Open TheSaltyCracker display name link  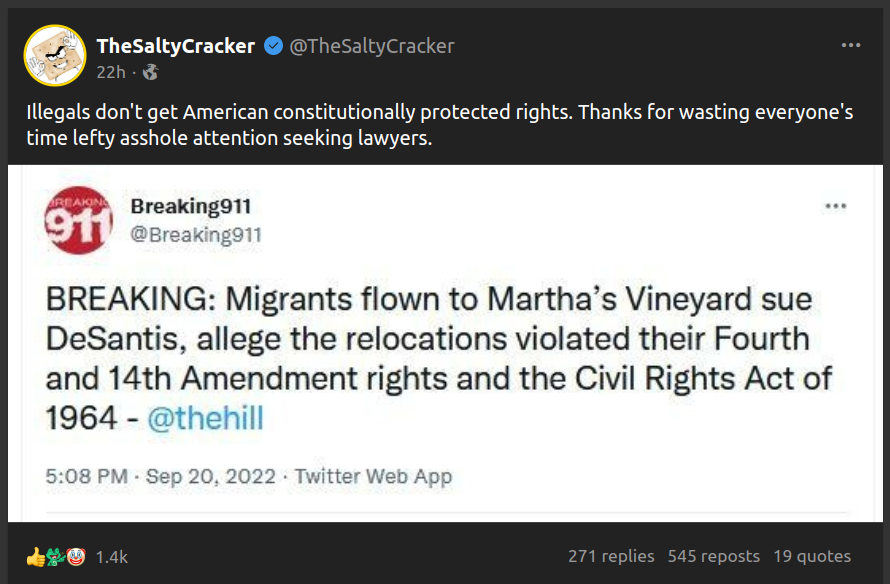(x=175, y=46)
